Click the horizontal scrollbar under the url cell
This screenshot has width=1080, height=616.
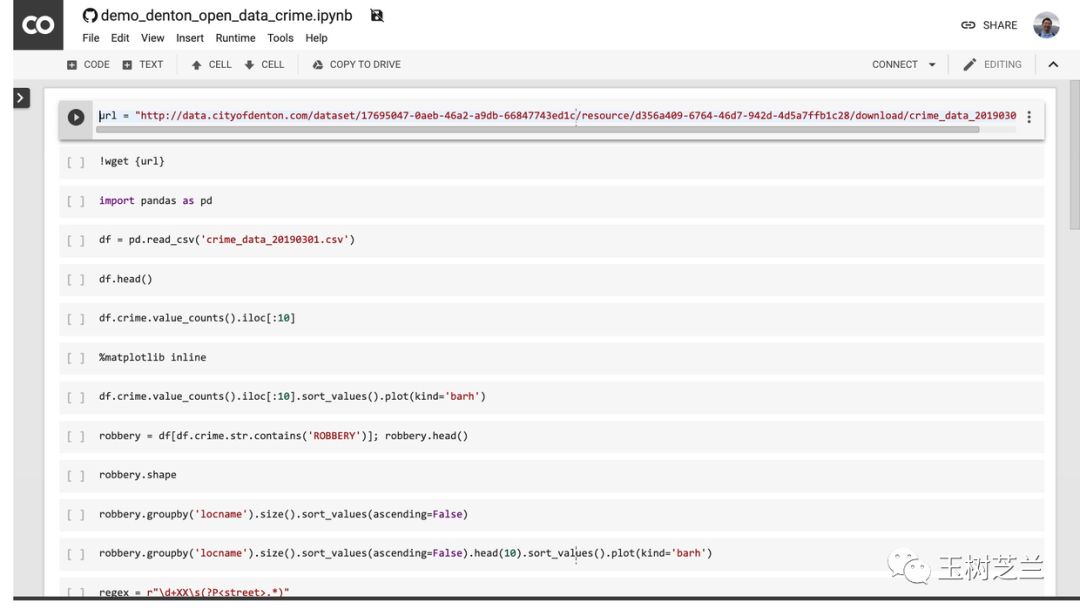(x=537, y=130)
